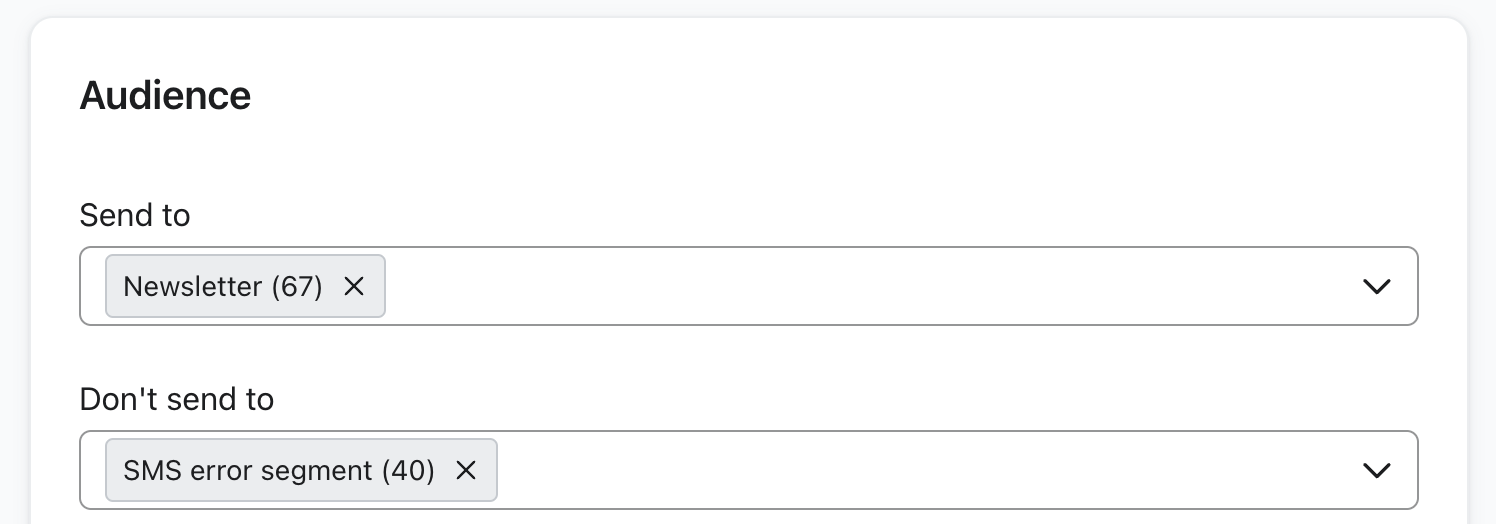
Task: Click blank space beside Audience heading
Action: 800,96
